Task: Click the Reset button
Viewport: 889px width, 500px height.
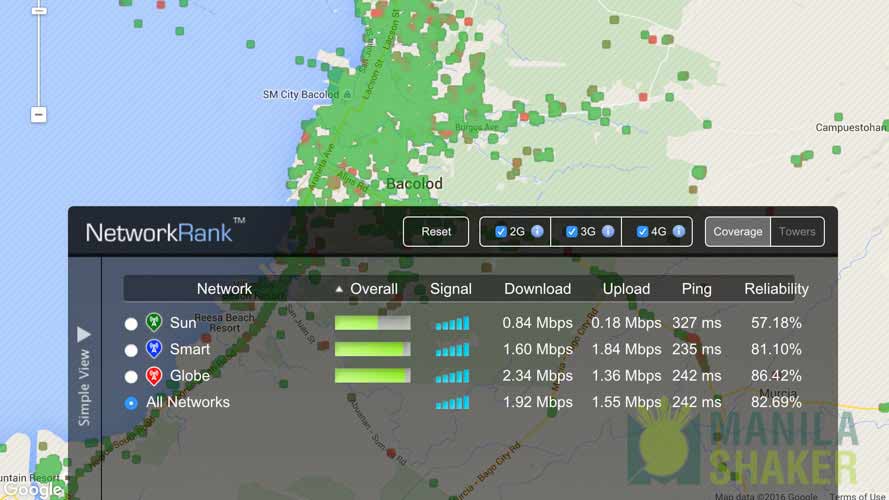Action: 436,231
